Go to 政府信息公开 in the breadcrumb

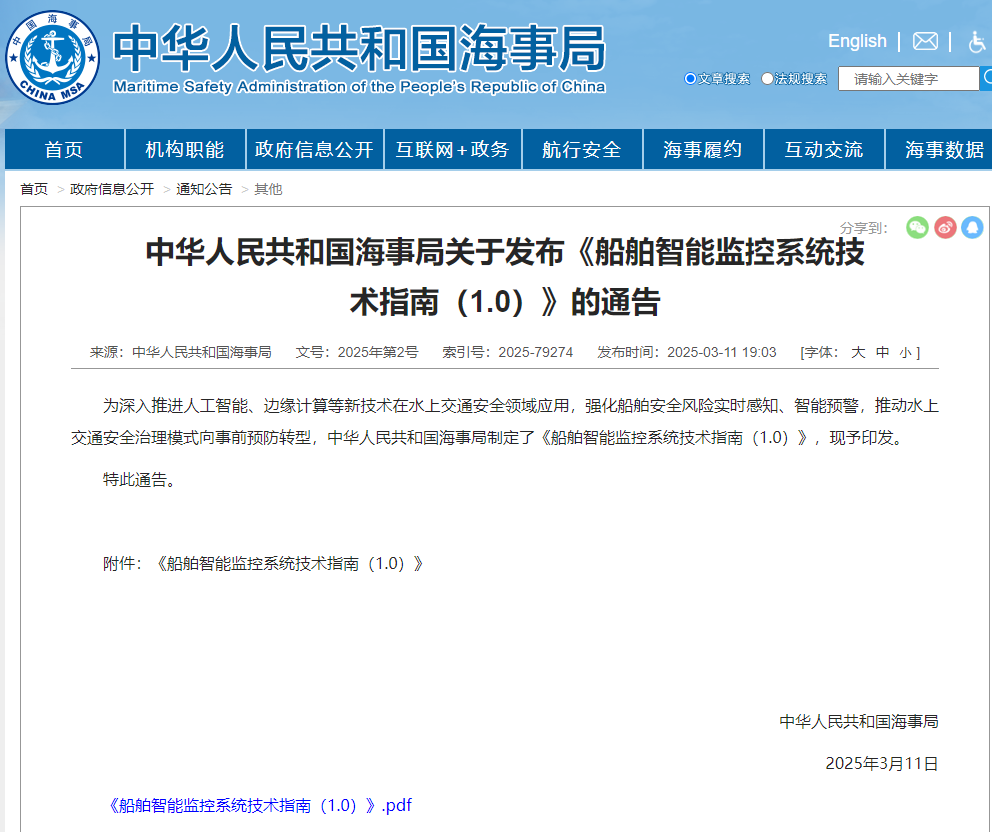click(x=112, y=189)
